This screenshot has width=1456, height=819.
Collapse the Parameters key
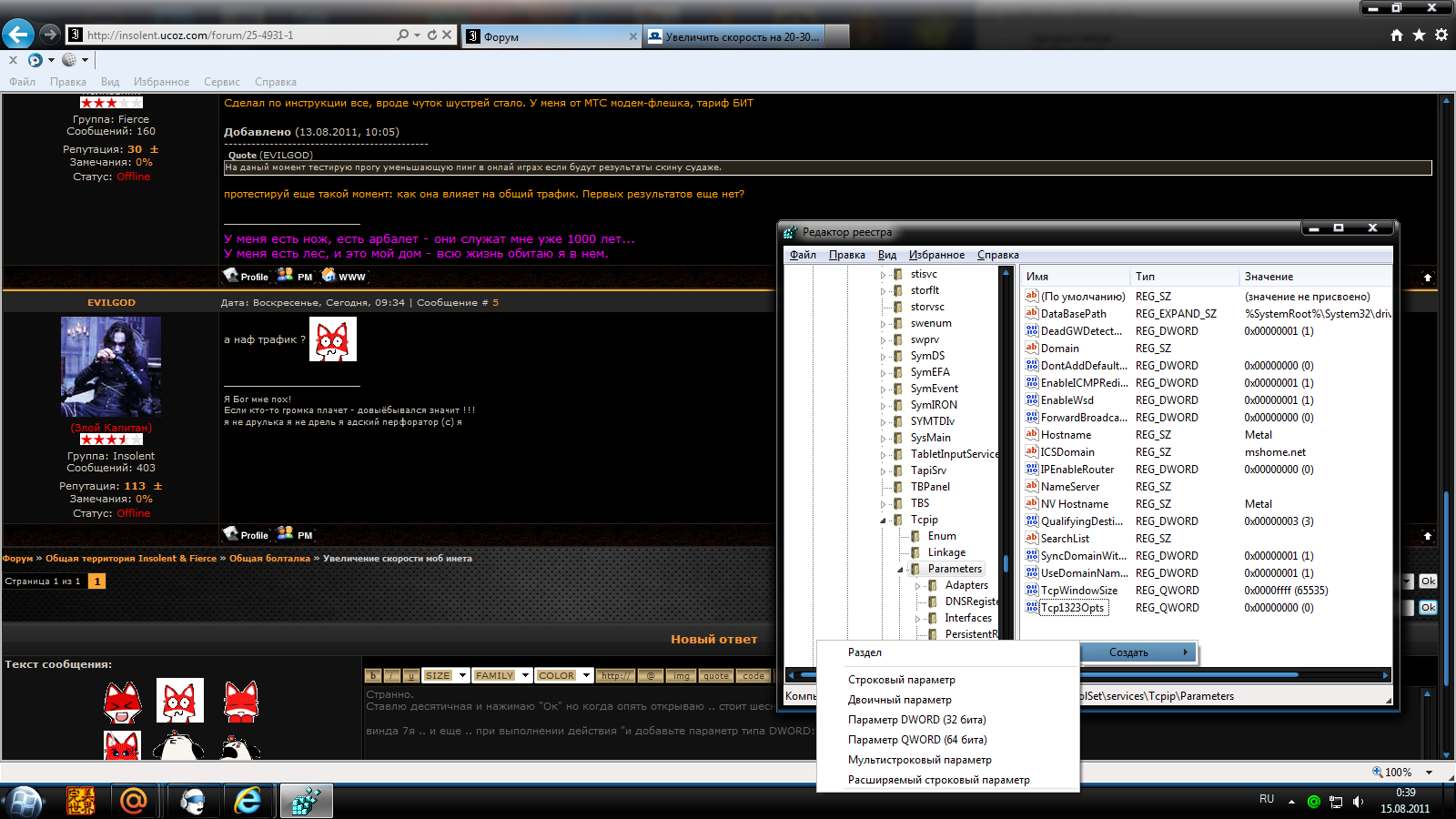coord(900,570)
